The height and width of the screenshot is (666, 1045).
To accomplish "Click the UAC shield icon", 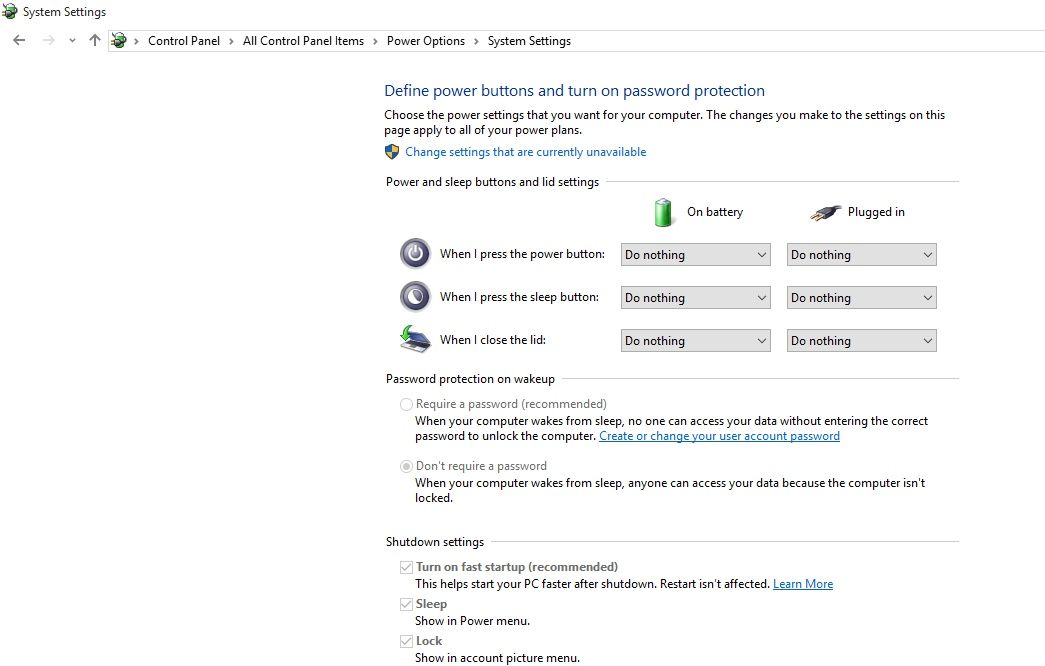I will 392,152.
